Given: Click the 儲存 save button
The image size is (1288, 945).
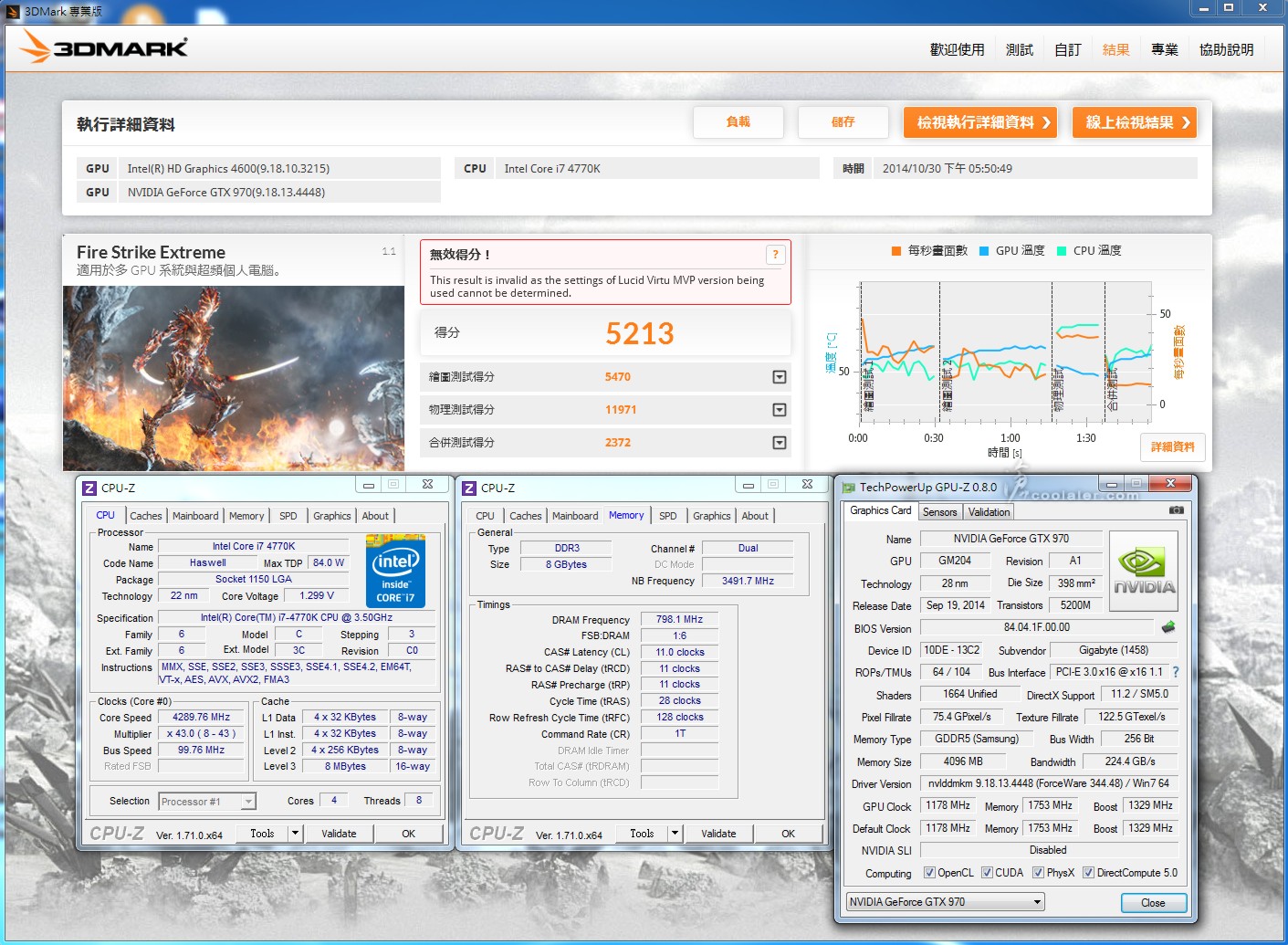Looking at the screenshot, I should tap(843, 122).
